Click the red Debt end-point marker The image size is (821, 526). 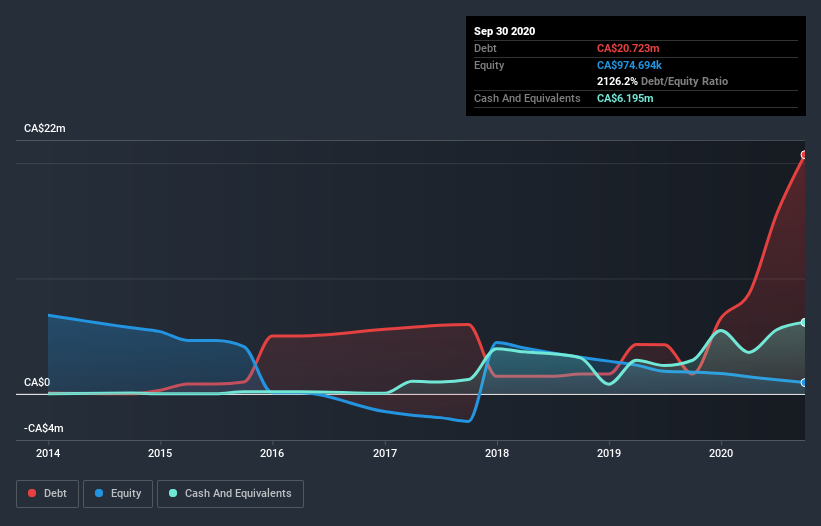pos(804,155)
